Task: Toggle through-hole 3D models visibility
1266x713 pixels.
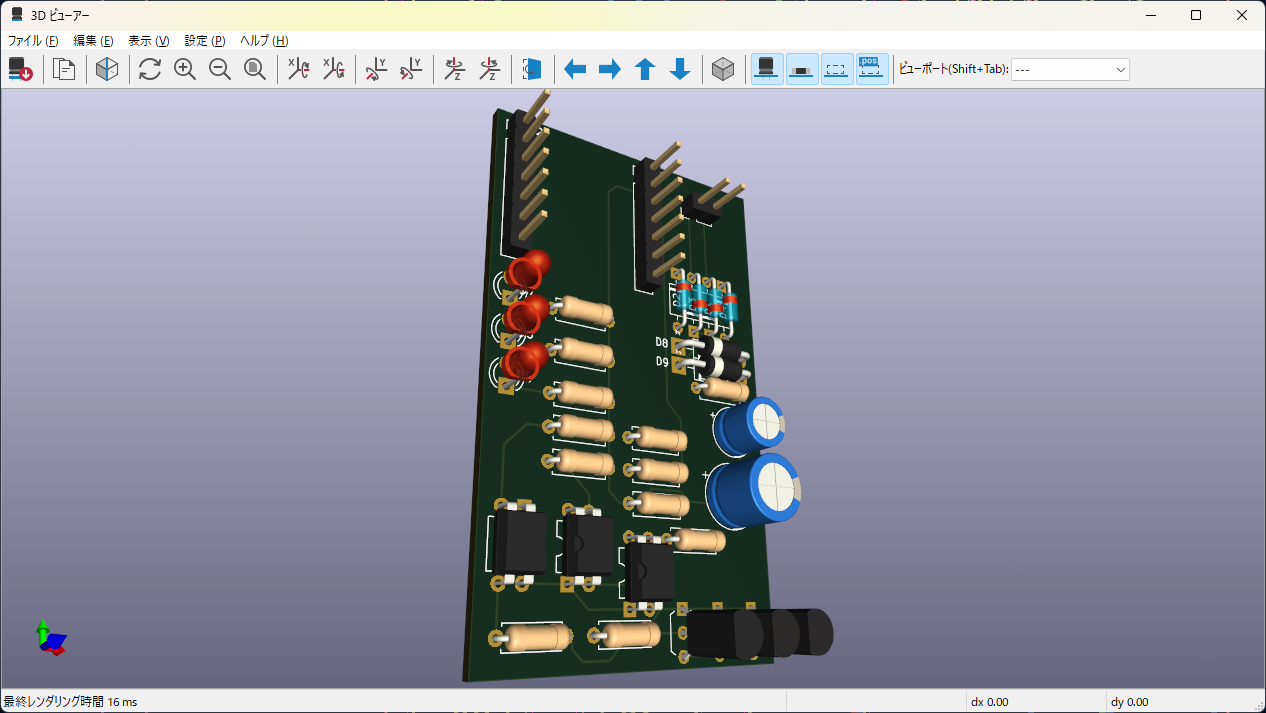Action: pos(767,69)
